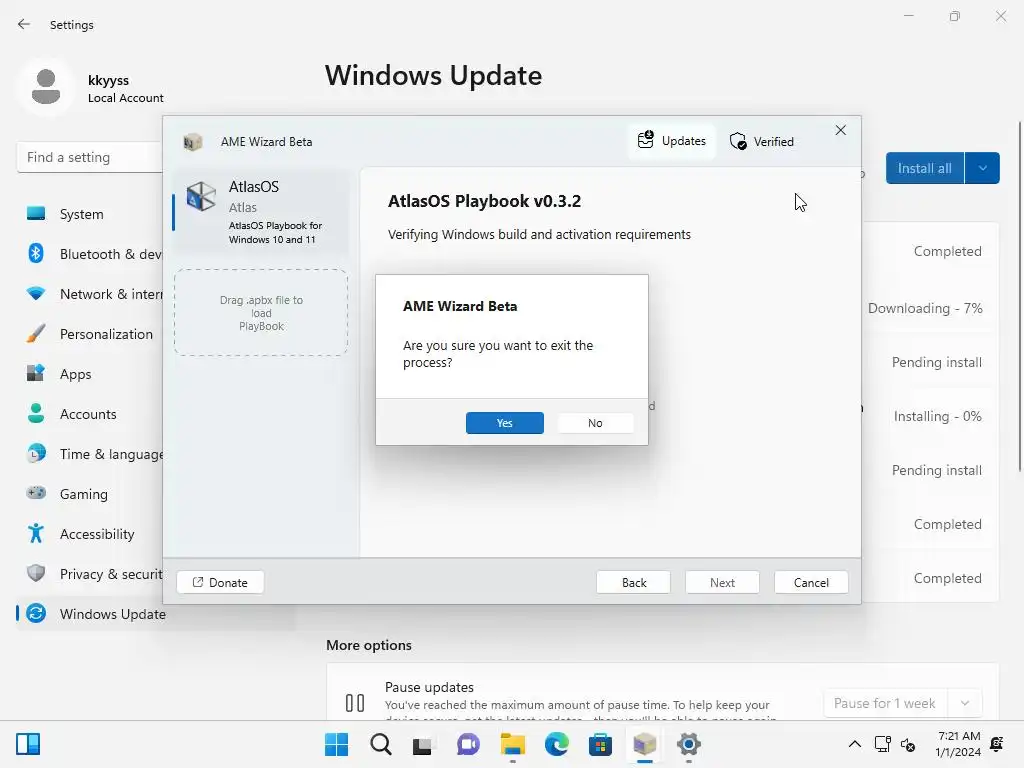The width and height of the screenshot is (1024, 768).
Task: Click the Gaming controller icon
Action: point(36,492)
